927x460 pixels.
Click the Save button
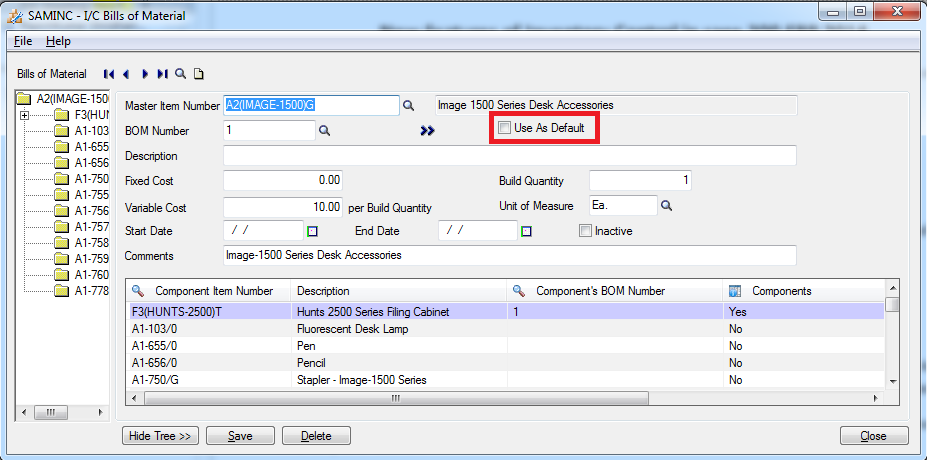(240, 436)
